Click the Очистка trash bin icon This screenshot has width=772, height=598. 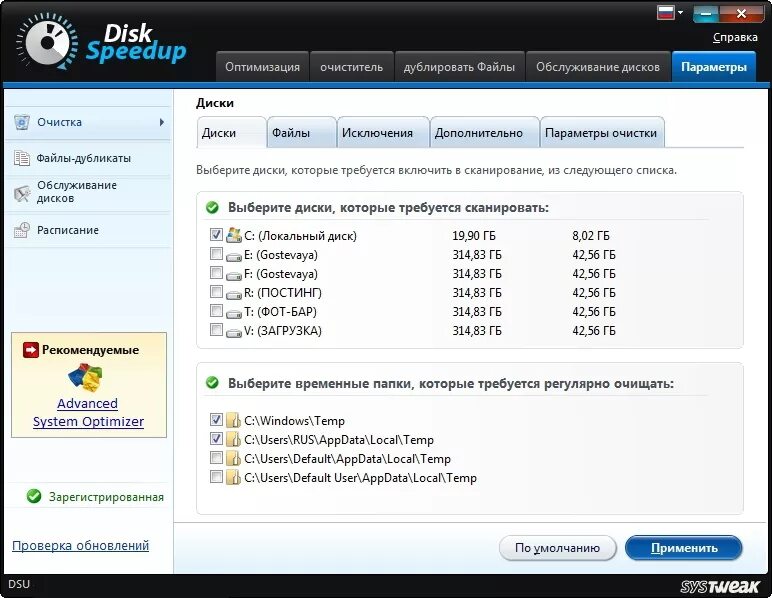click(22, 122)
